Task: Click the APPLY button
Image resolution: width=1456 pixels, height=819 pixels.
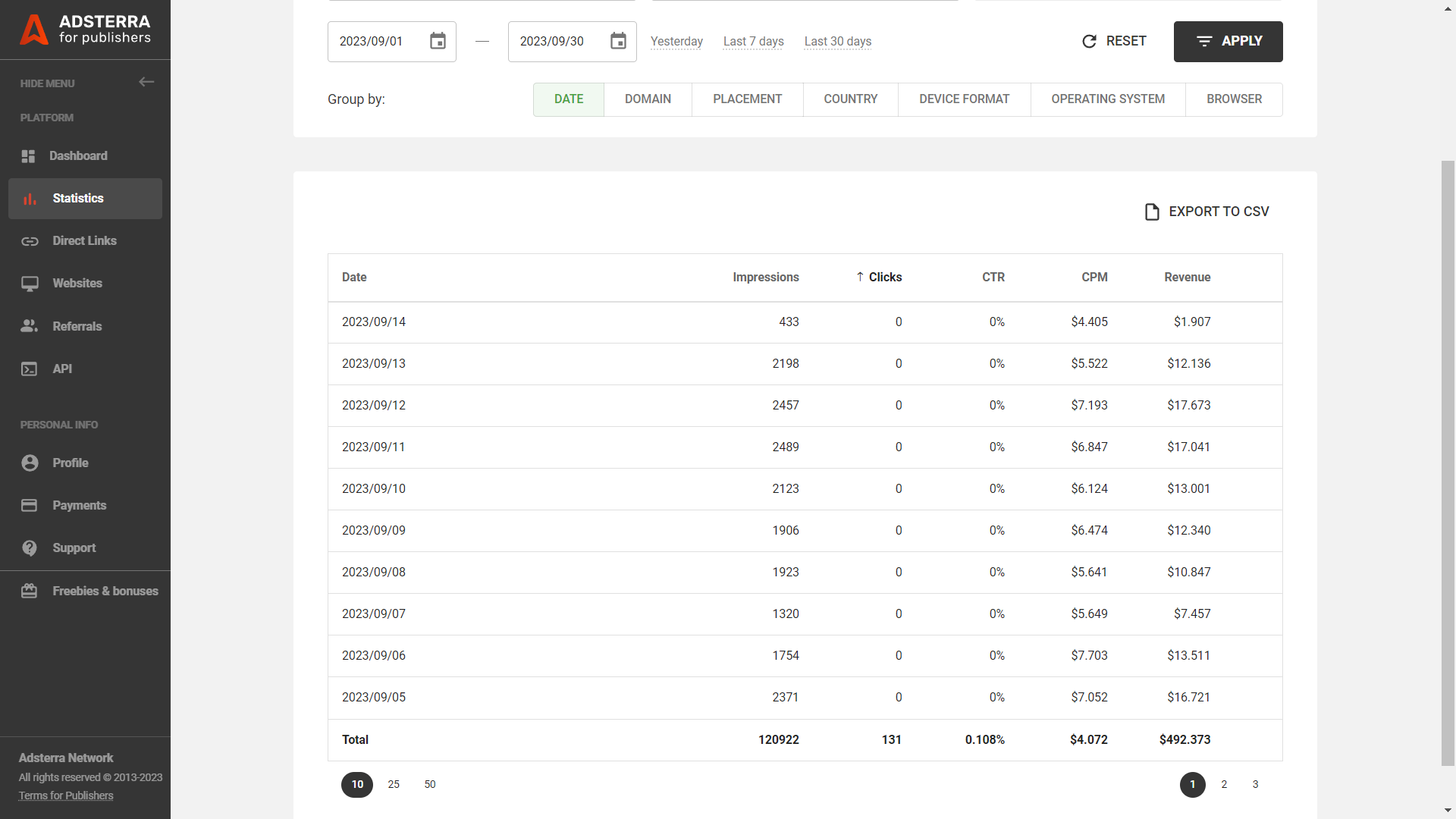Action: [x=1228, y=41]
